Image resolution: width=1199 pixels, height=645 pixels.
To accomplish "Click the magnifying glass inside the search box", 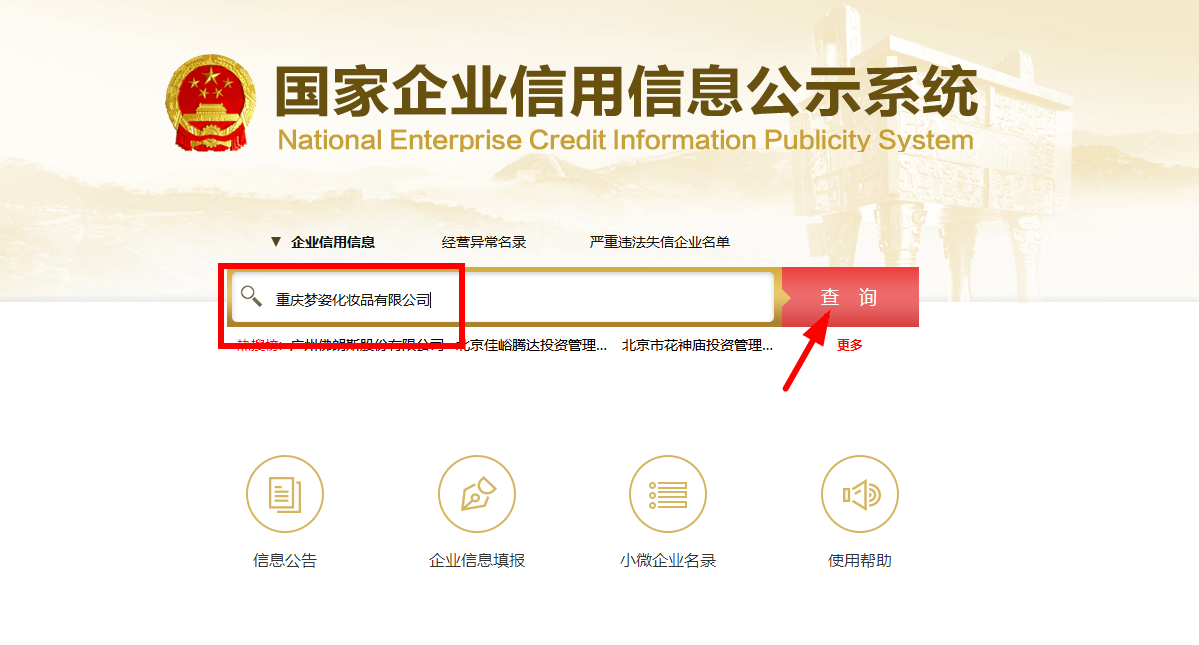I will [252, 297].
